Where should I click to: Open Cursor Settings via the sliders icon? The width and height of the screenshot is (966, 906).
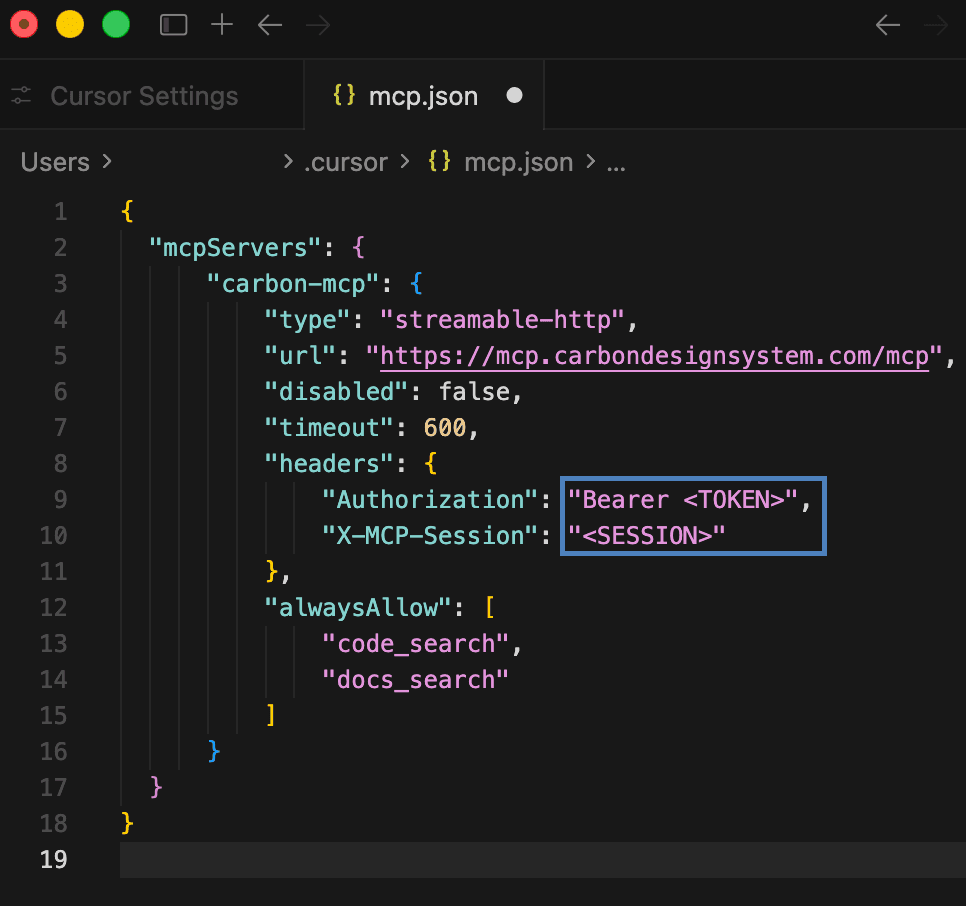[22, 95]
